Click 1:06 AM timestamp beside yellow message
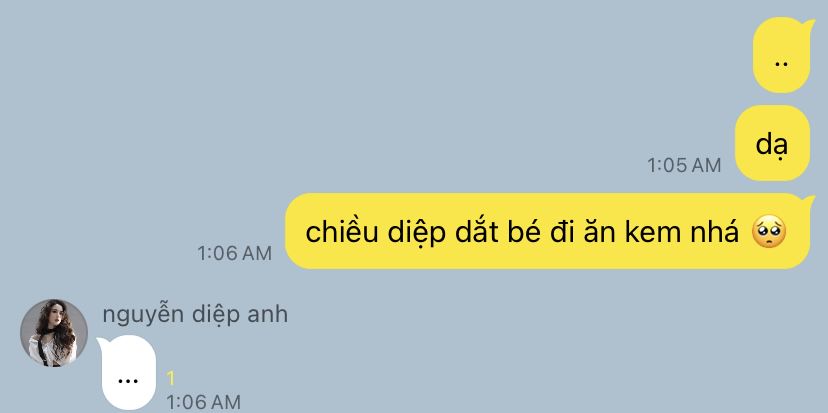The image size is (828, 413). 235,254
